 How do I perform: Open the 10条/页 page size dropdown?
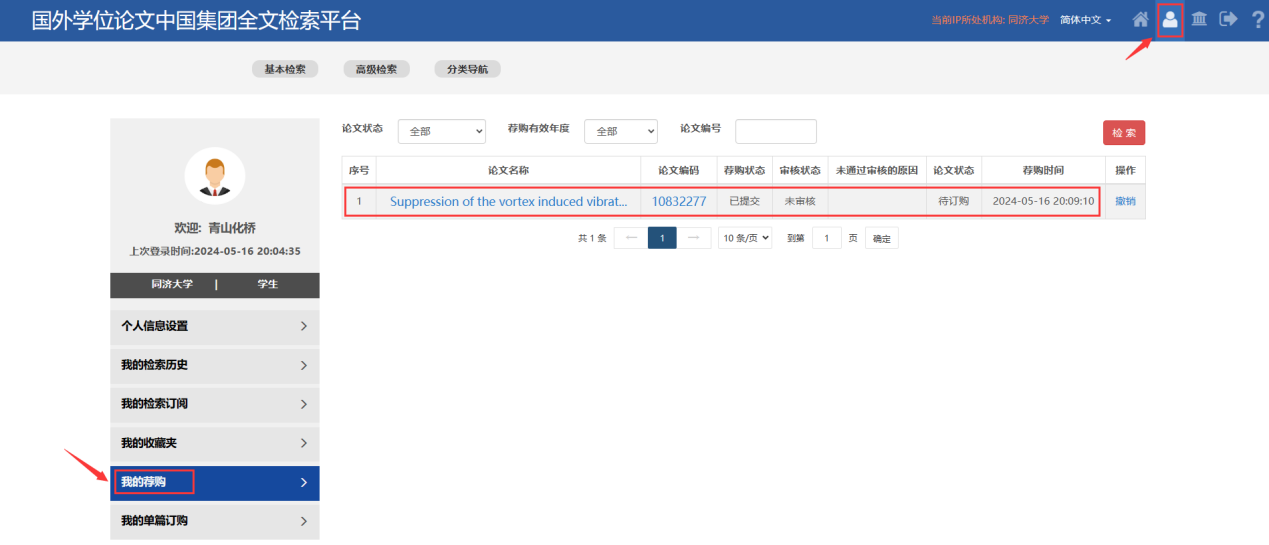(x=745, y=238)
